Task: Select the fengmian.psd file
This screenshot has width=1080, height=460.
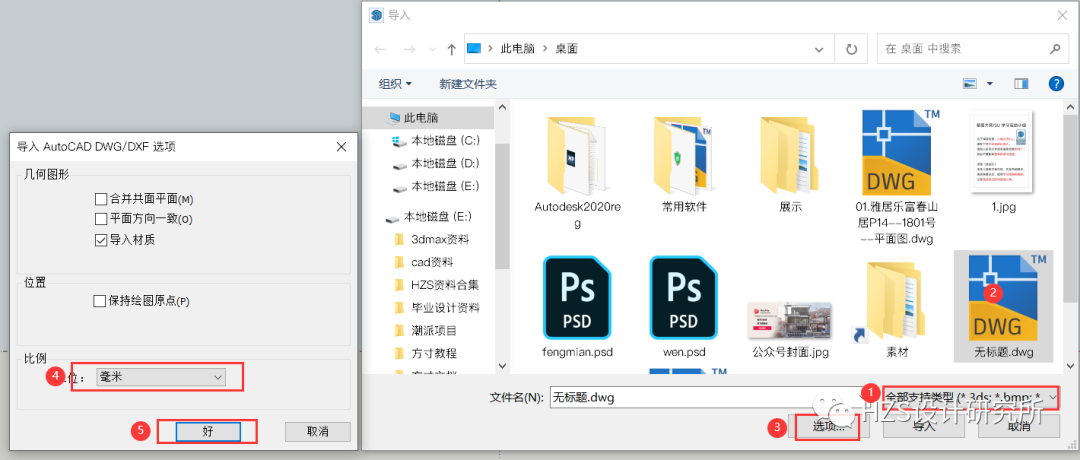Action: click(x=577, y=306)
